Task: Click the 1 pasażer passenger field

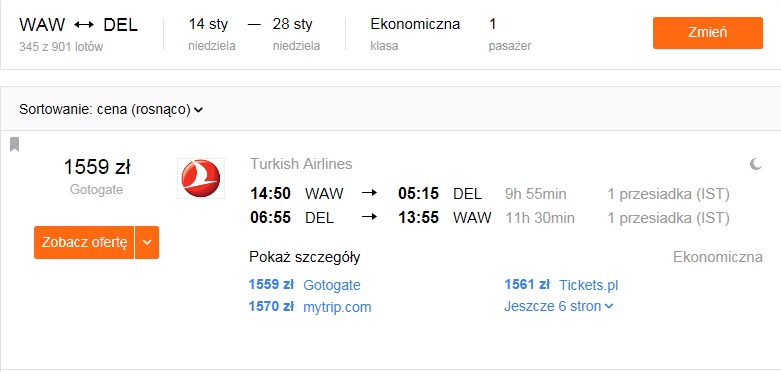Action: (510, 34)
